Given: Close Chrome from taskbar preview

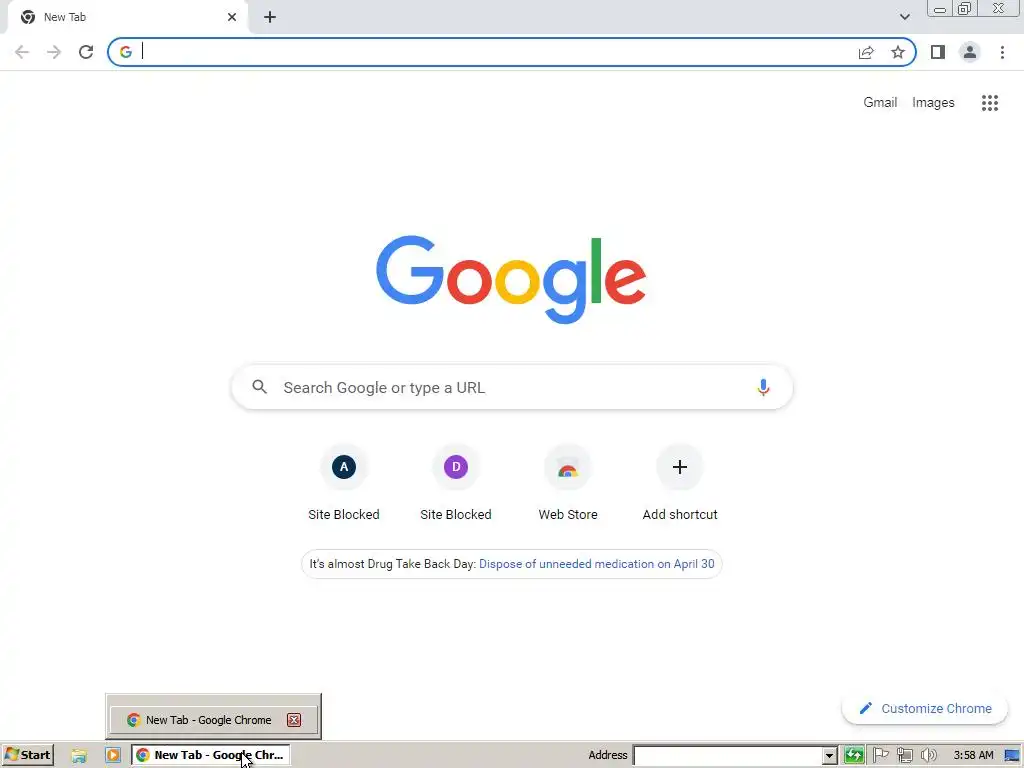Looking at the screenshot, I should [x=294, y=720].
